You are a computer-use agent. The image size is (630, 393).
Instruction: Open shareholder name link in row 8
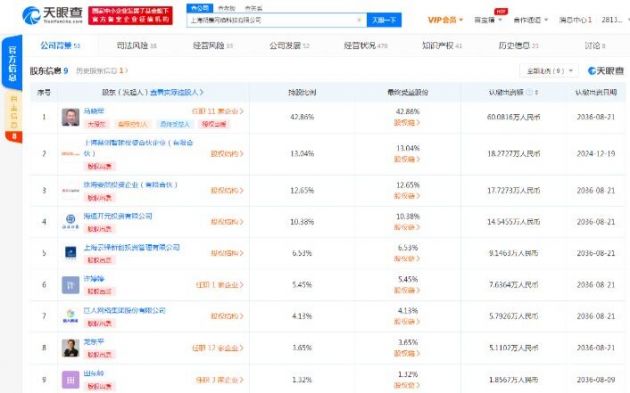(x=94, y=342)
